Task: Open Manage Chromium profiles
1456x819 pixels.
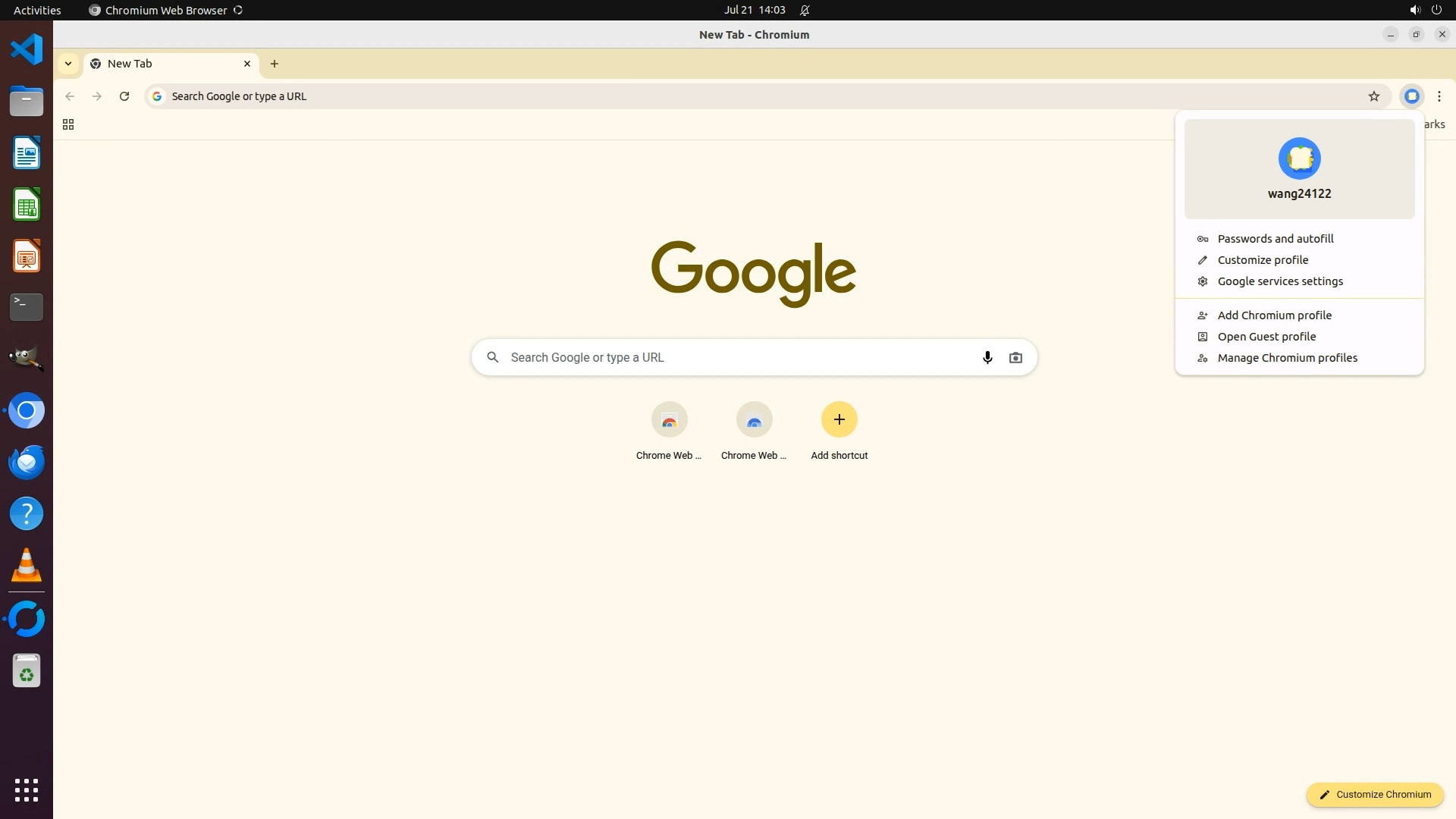Action: [1287, 358]
